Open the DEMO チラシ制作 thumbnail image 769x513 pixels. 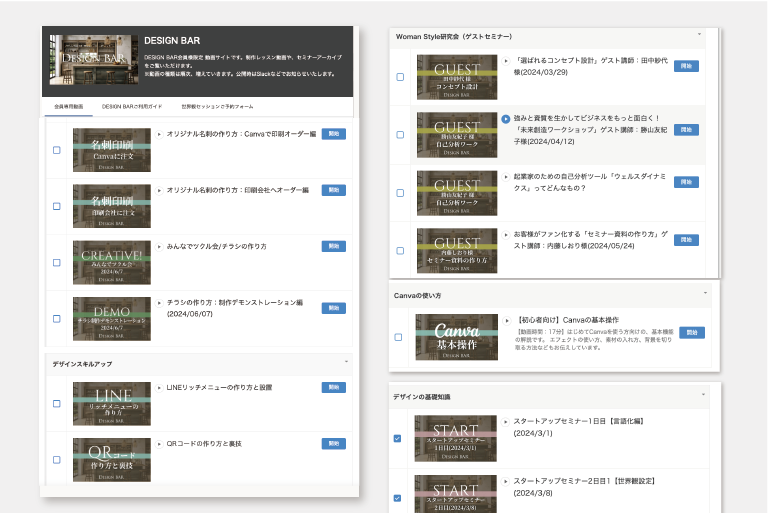(112, 317)
